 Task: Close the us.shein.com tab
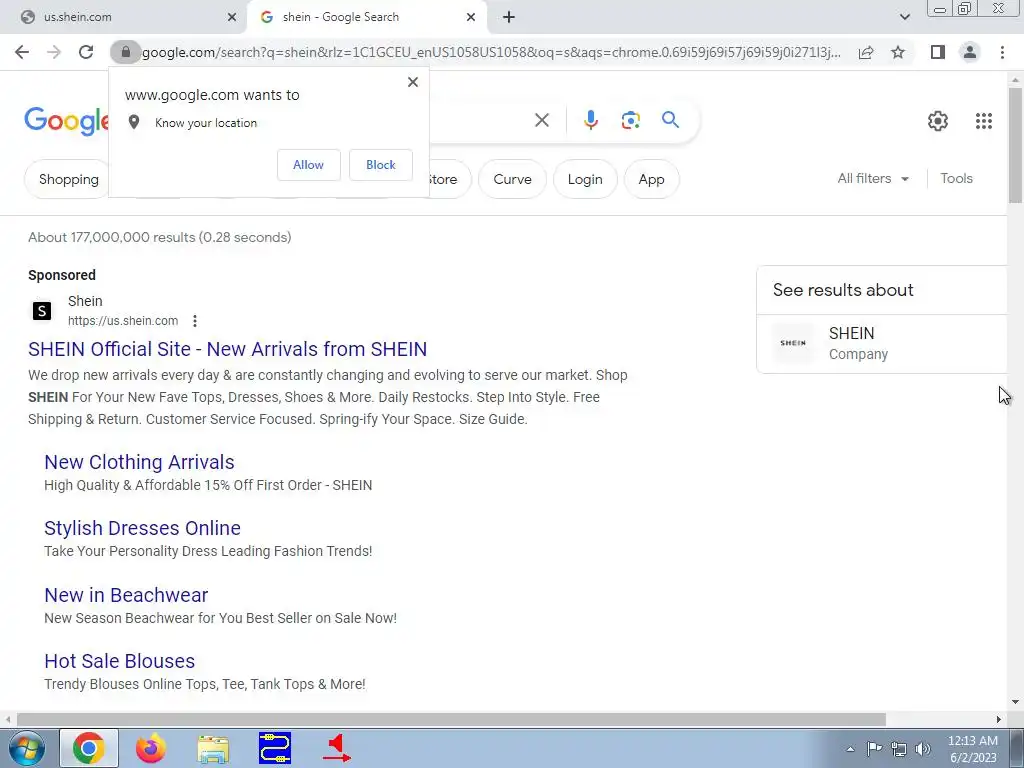232,17
